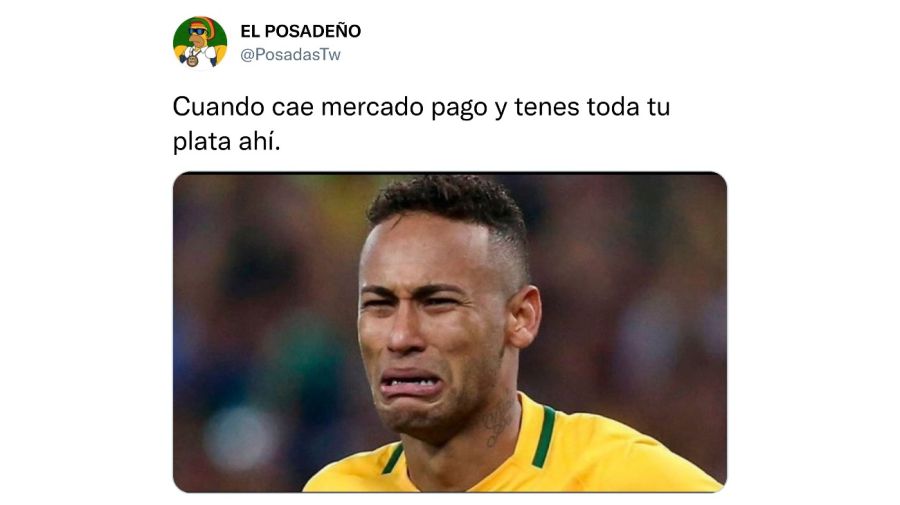Click the tweet's first line starting with Cuando
This screenshot has width=900, height=505.
pyautogui.click(x=421, y=107)
